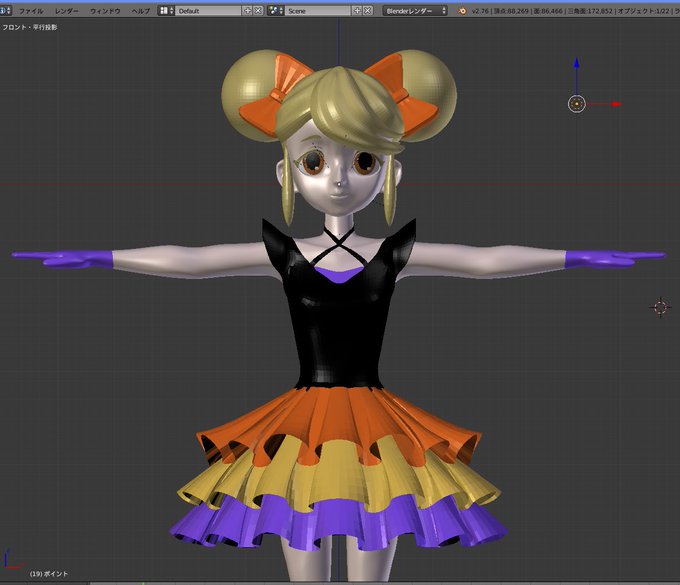Add a new scene with the plus button

[357, 10]
